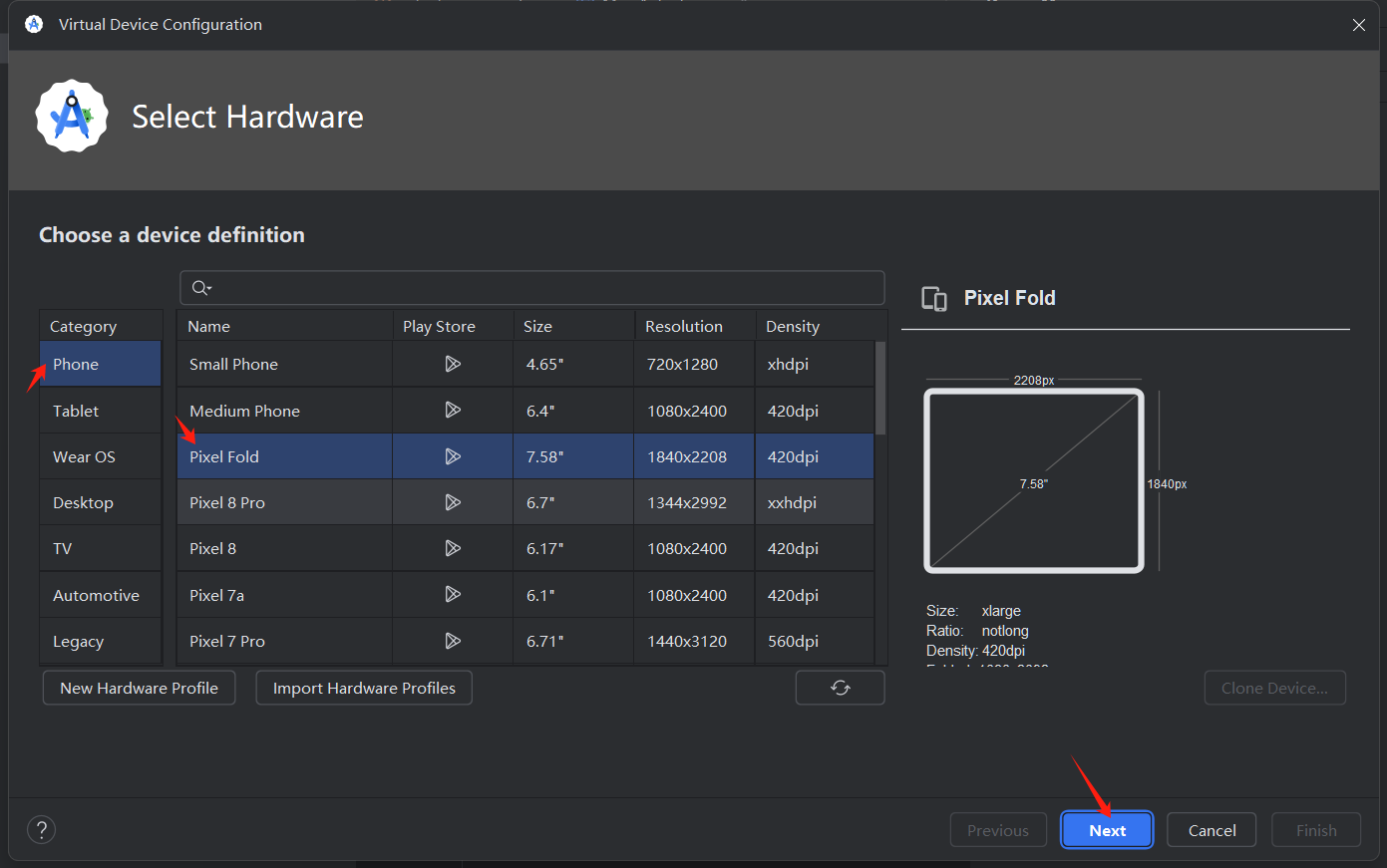The image size is (1387, 868).
Task: Sort by the Density column header
Action: pyautogui.click(x=821, y=326)
